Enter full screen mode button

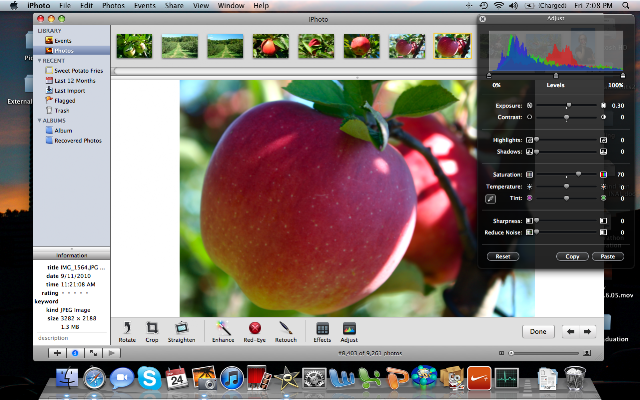click(x=93, y=353)
